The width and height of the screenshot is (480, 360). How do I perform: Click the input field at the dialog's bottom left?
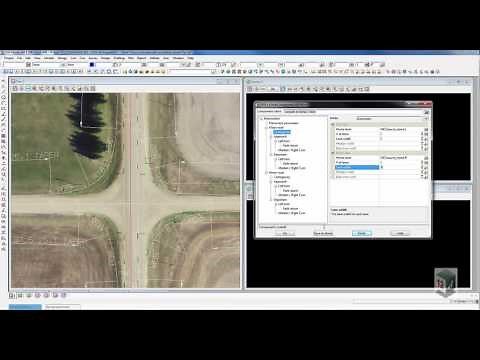coord(292,227)
